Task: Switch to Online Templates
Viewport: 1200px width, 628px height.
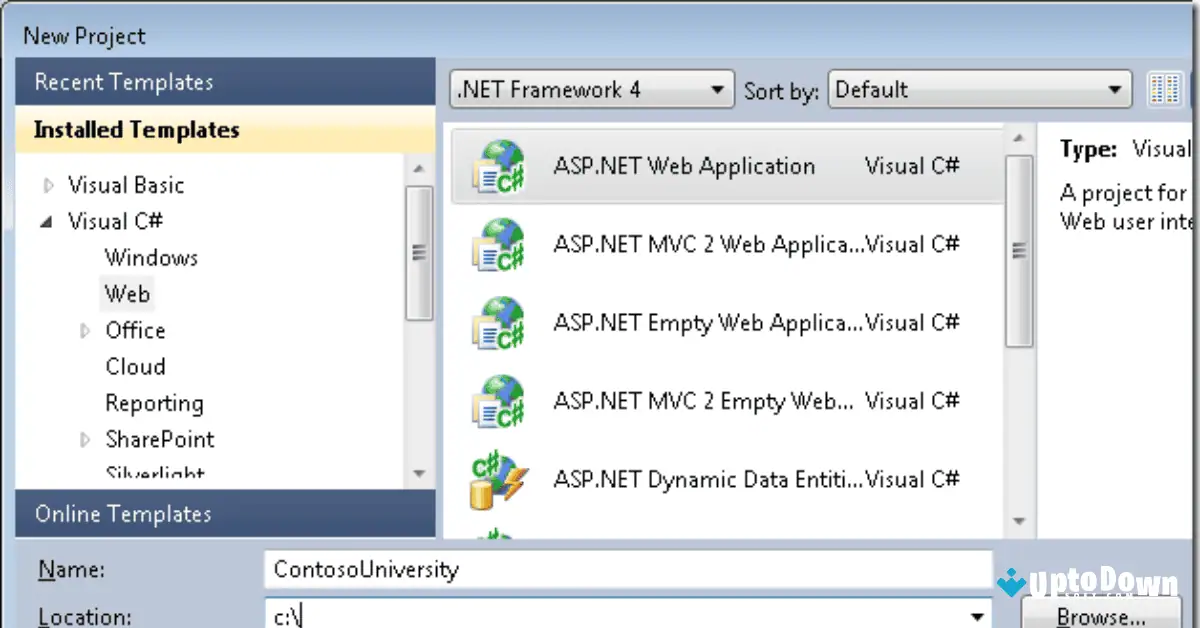Action: pyautogui.click(x=123, y=514)
